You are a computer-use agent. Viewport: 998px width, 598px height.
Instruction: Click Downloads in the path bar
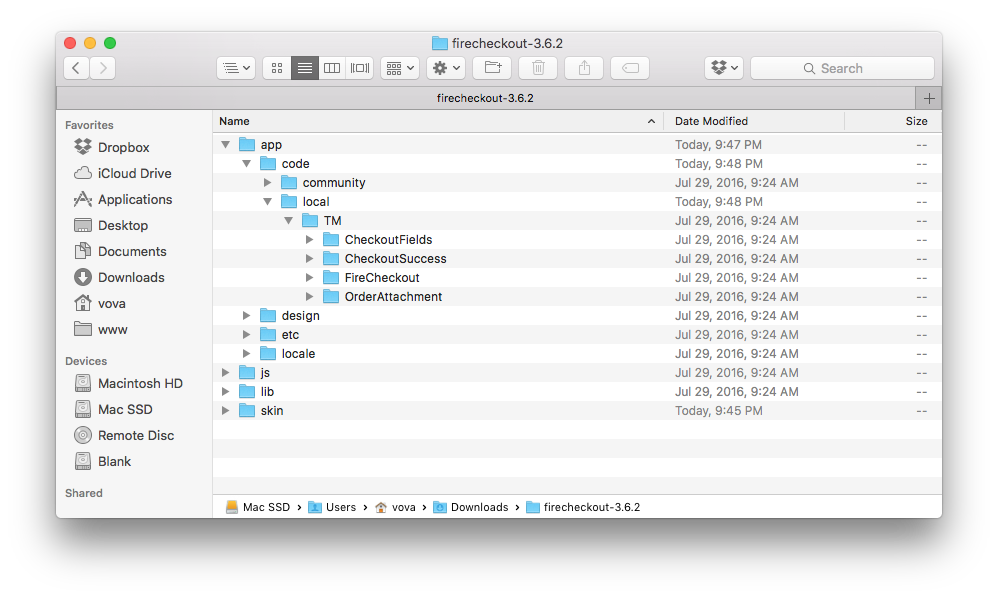pyautogui.click(x=471, y=507)
